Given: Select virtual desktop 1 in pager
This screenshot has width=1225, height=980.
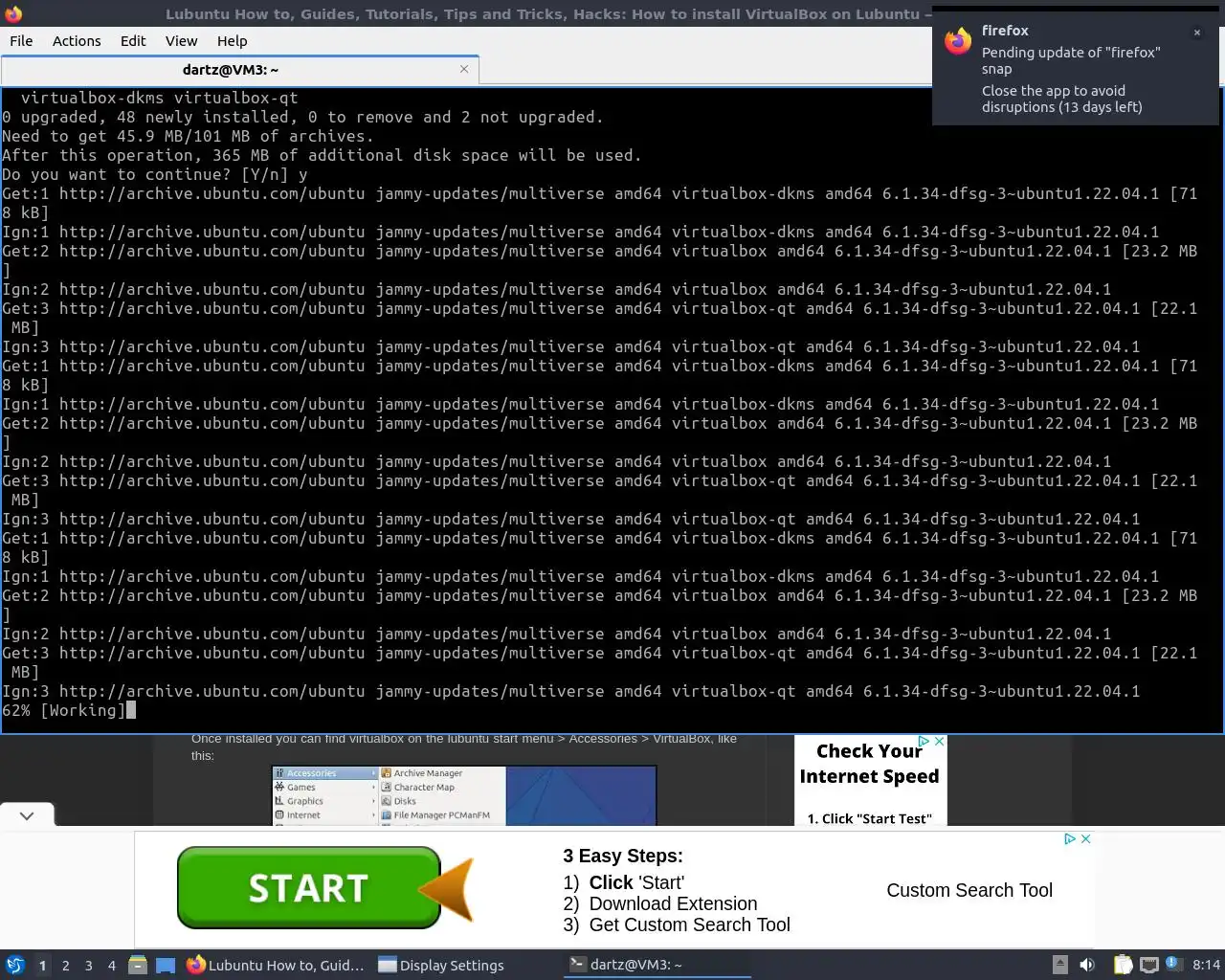Looking at the screenshot, I should coord(43,966).
